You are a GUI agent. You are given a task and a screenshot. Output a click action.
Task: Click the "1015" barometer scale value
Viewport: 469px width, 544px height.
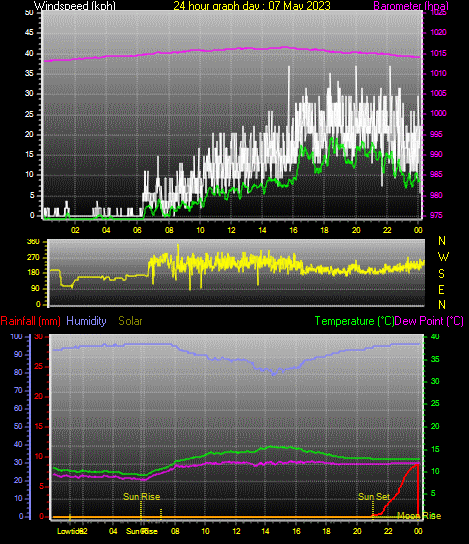(x=438, y=53)
